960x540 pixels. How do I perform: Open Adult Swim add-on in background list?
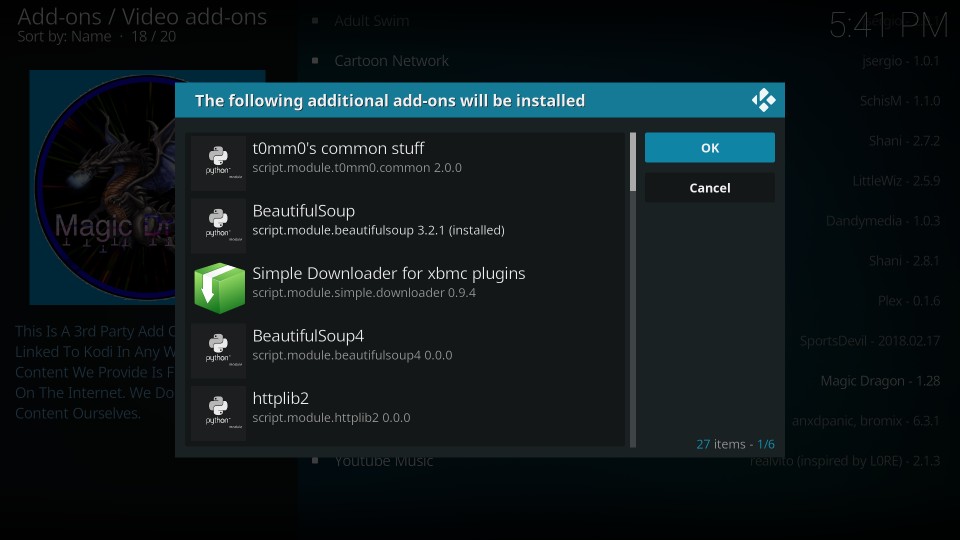372,21
